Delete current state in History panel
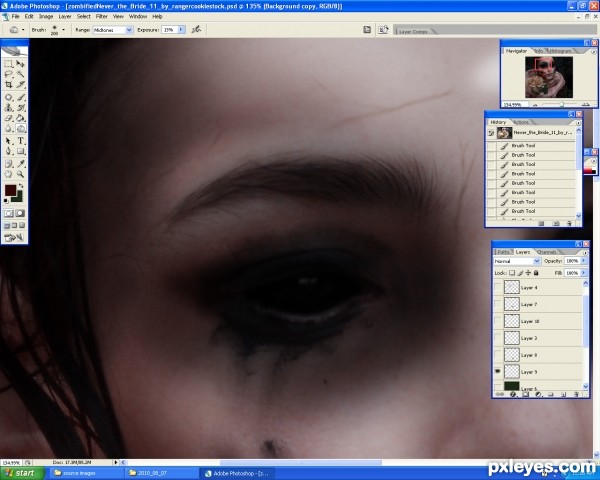600x480 pixels. coord(569,224)
